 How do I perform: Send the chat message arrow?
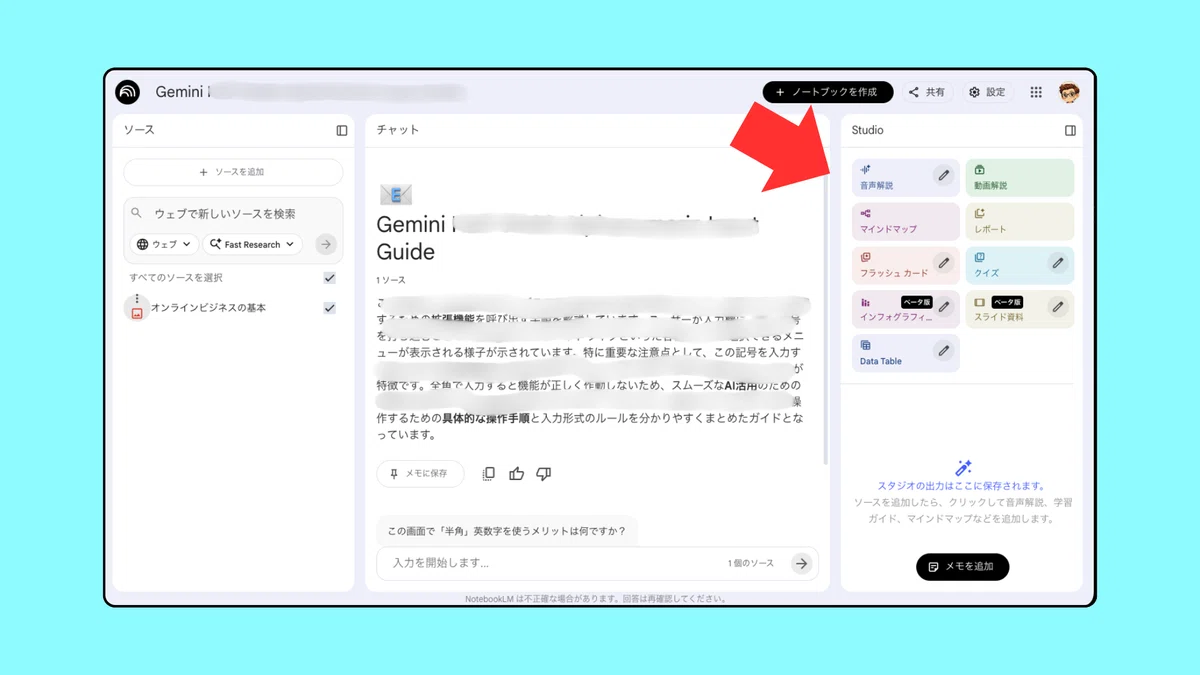pyautogui.click(x=801, y=563)
